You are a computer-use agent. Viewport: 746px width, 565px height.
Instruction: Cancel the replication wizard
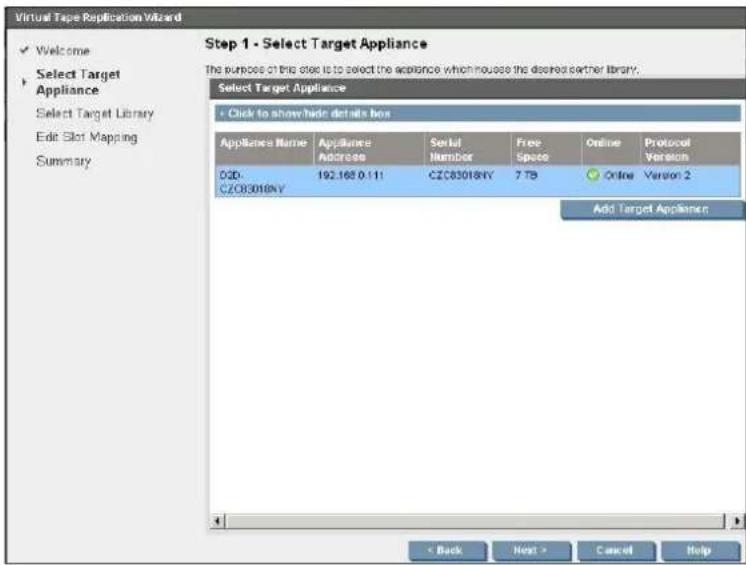[616, 551]
